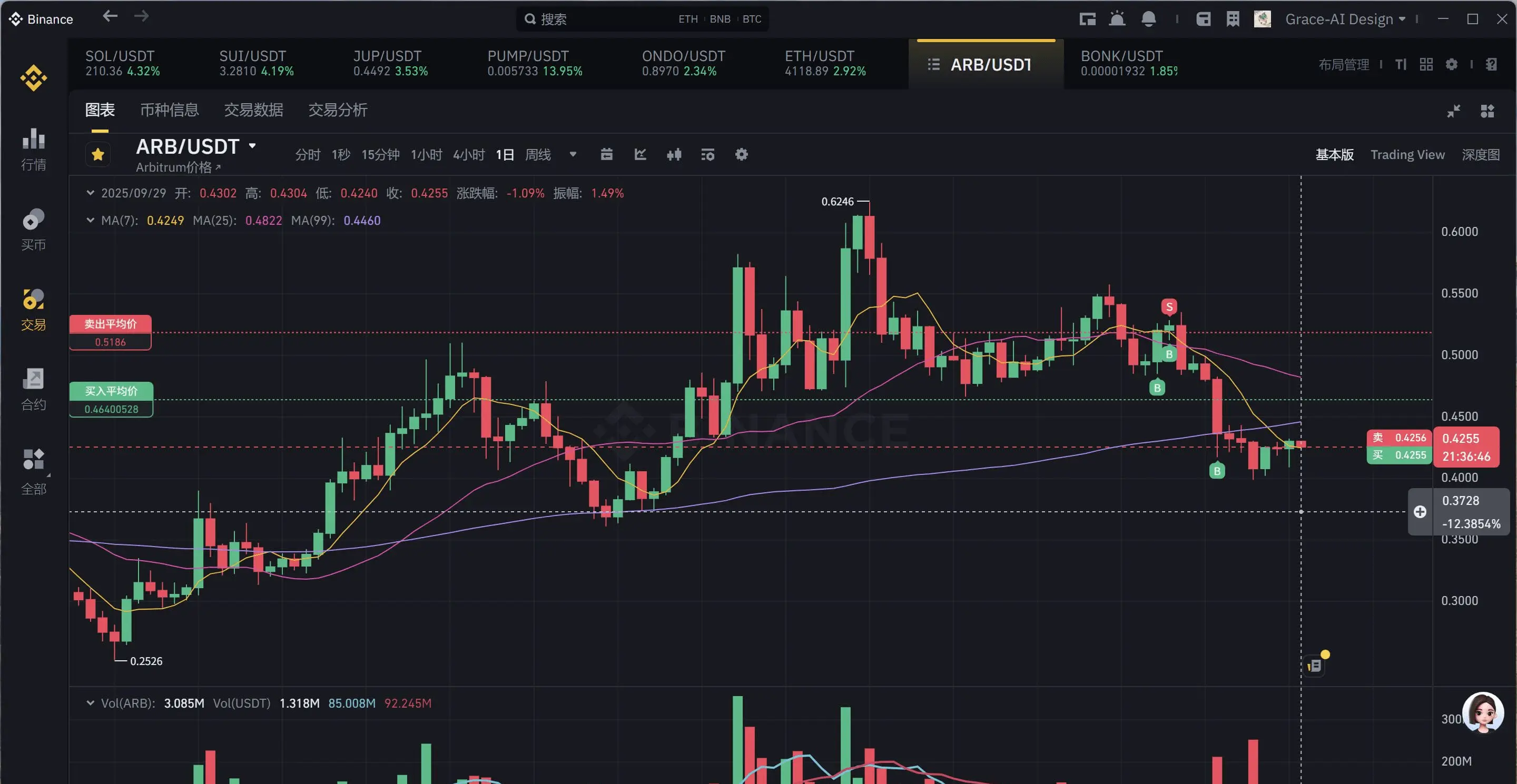
Task: Click the user avatar thumbnail
Action: (1262, 19)
